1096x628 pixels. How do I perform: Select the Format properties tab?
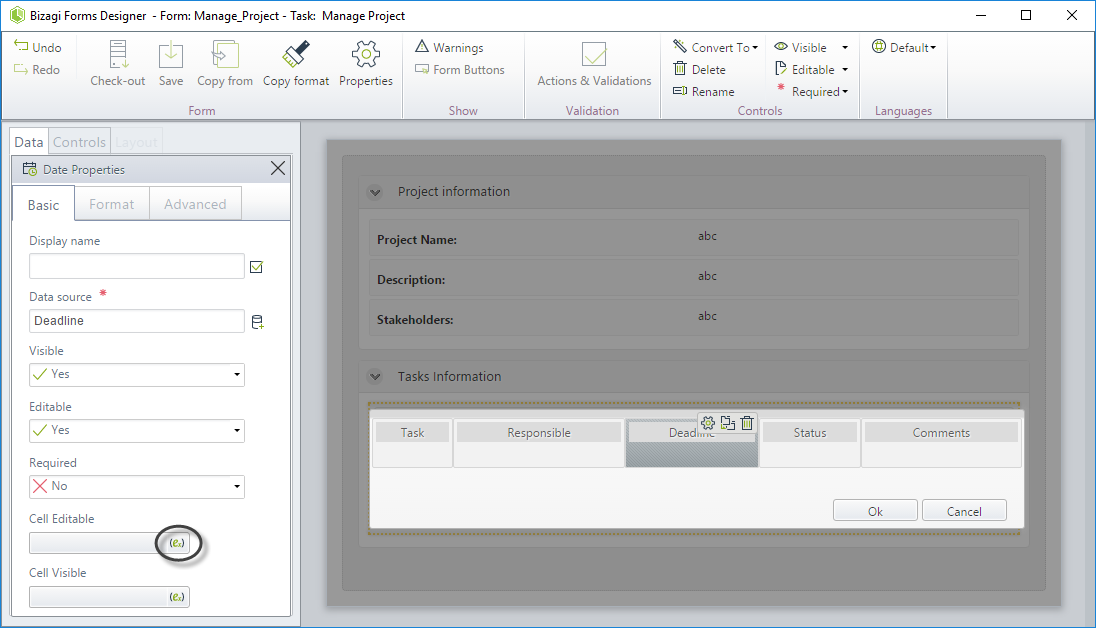111,204
